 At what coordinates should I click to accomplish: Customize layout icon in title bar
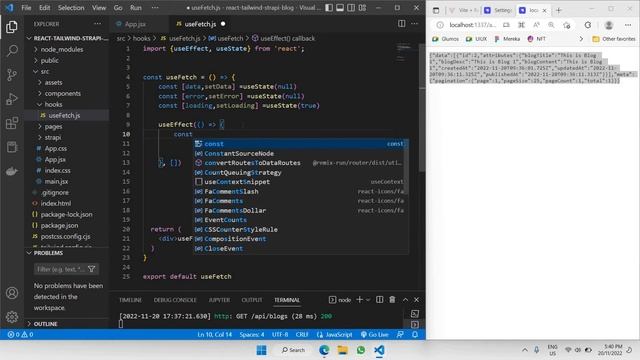[362, 8]
